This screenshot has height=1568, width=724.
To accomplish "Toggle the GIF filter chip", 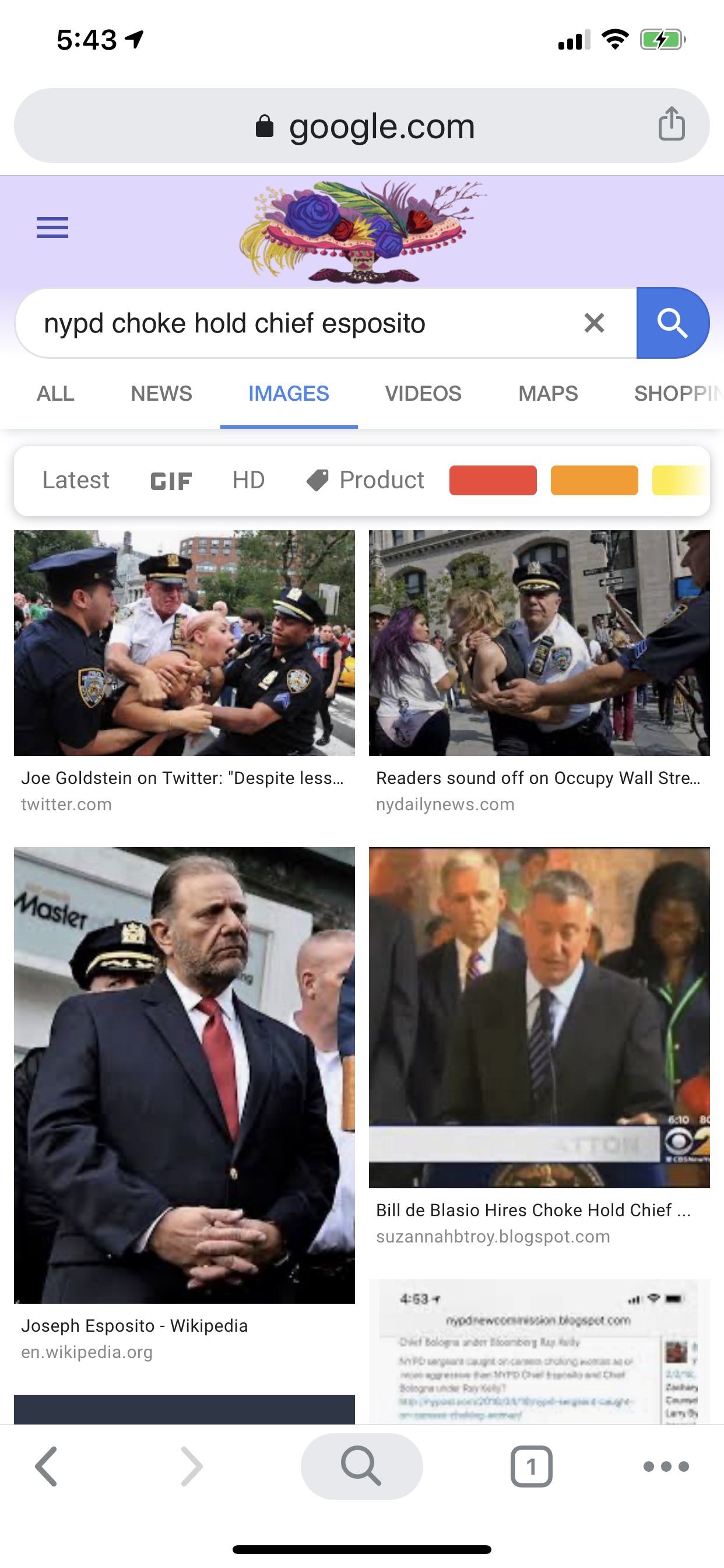I will pos(171,481).
